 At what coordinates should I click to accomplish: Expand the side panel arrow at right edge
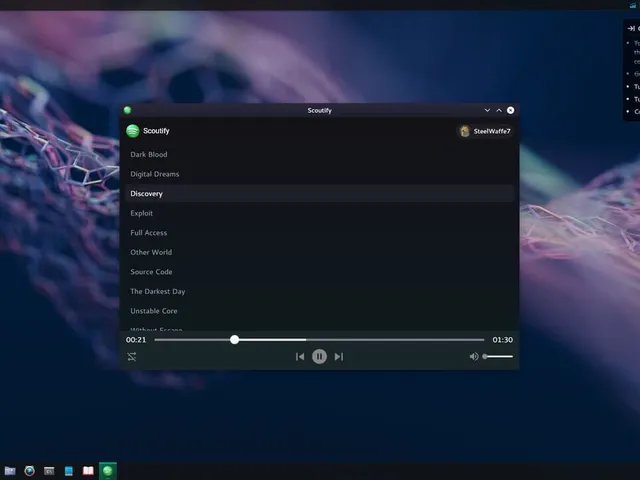[631, 28]
